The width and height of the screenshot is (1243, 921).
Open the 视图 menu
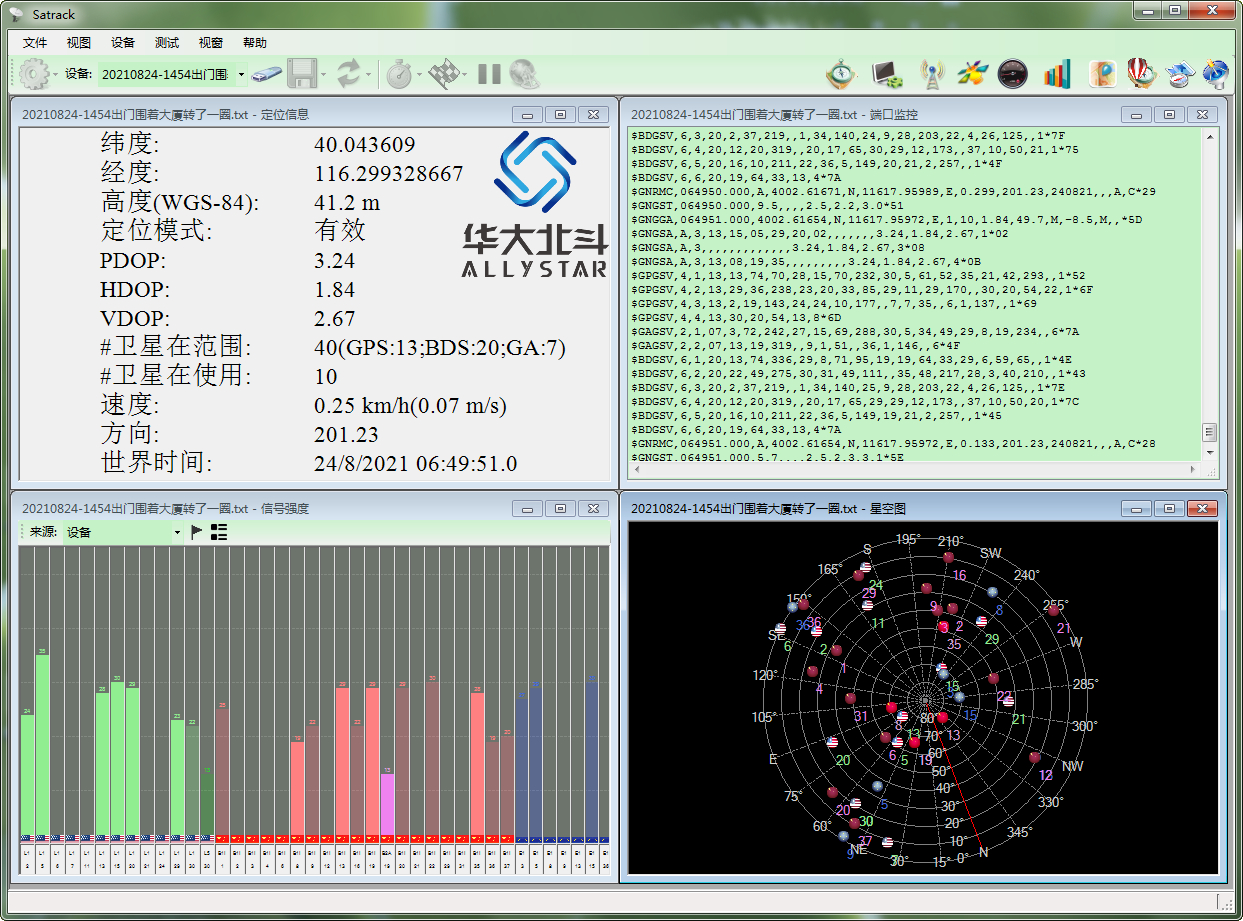point(79,43)
